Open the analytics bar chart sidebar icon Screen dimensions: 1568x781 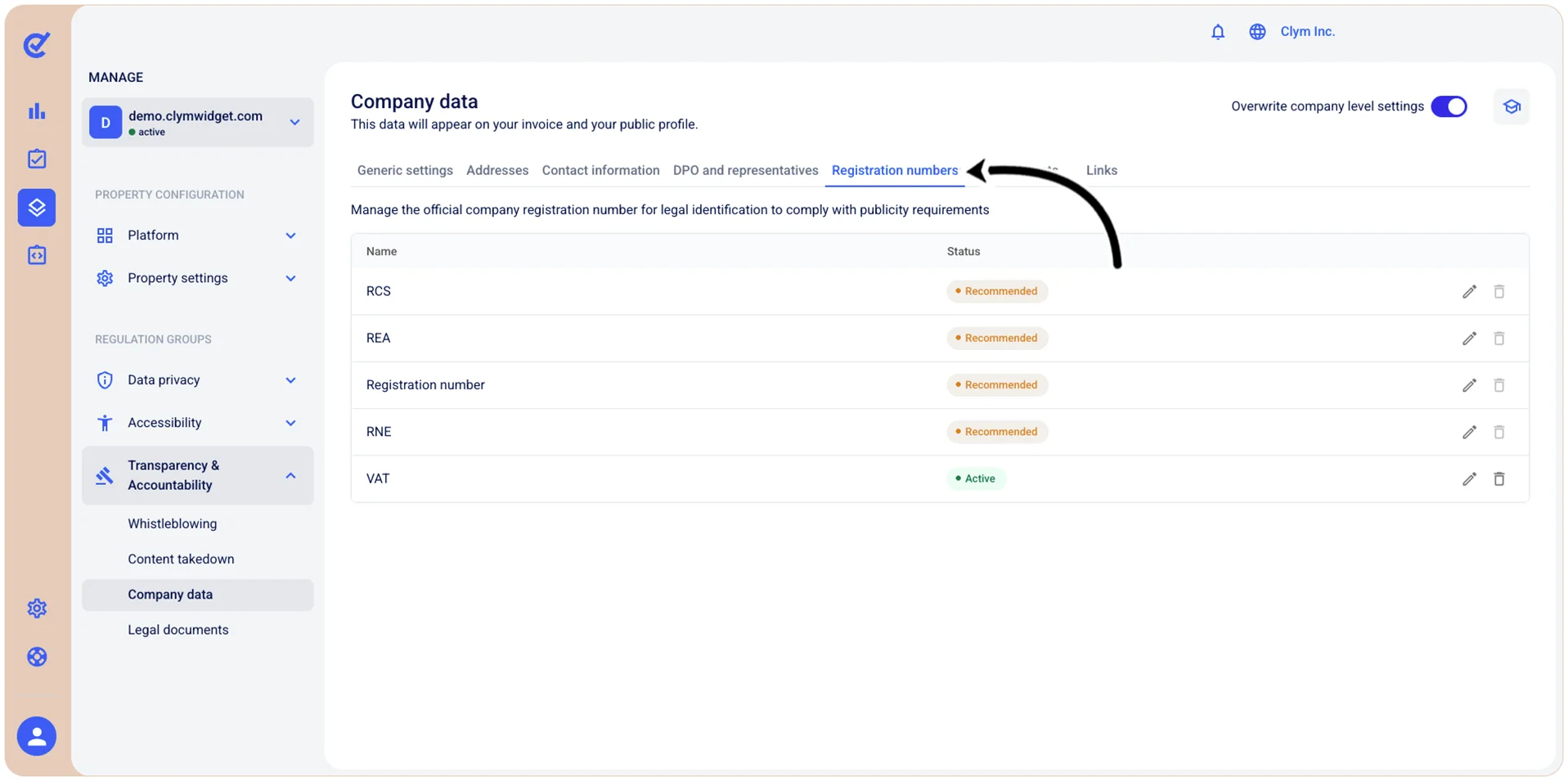pyautogui.click(x=37, y=111)
